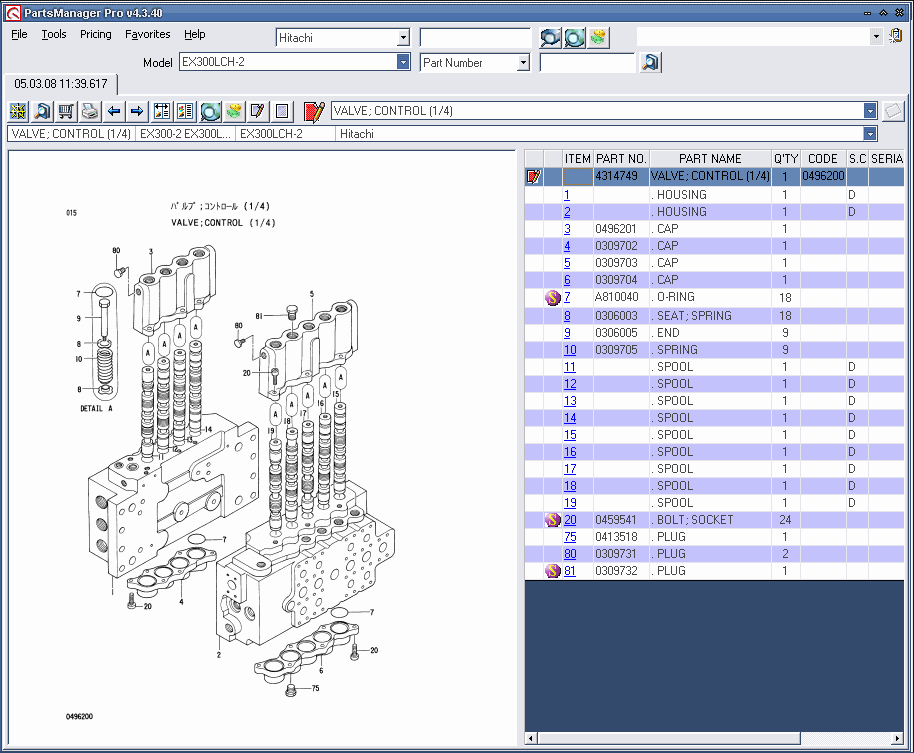
Task: Click item 7 O-RING link
Action: pyautogui.click(x=567, y=298)
